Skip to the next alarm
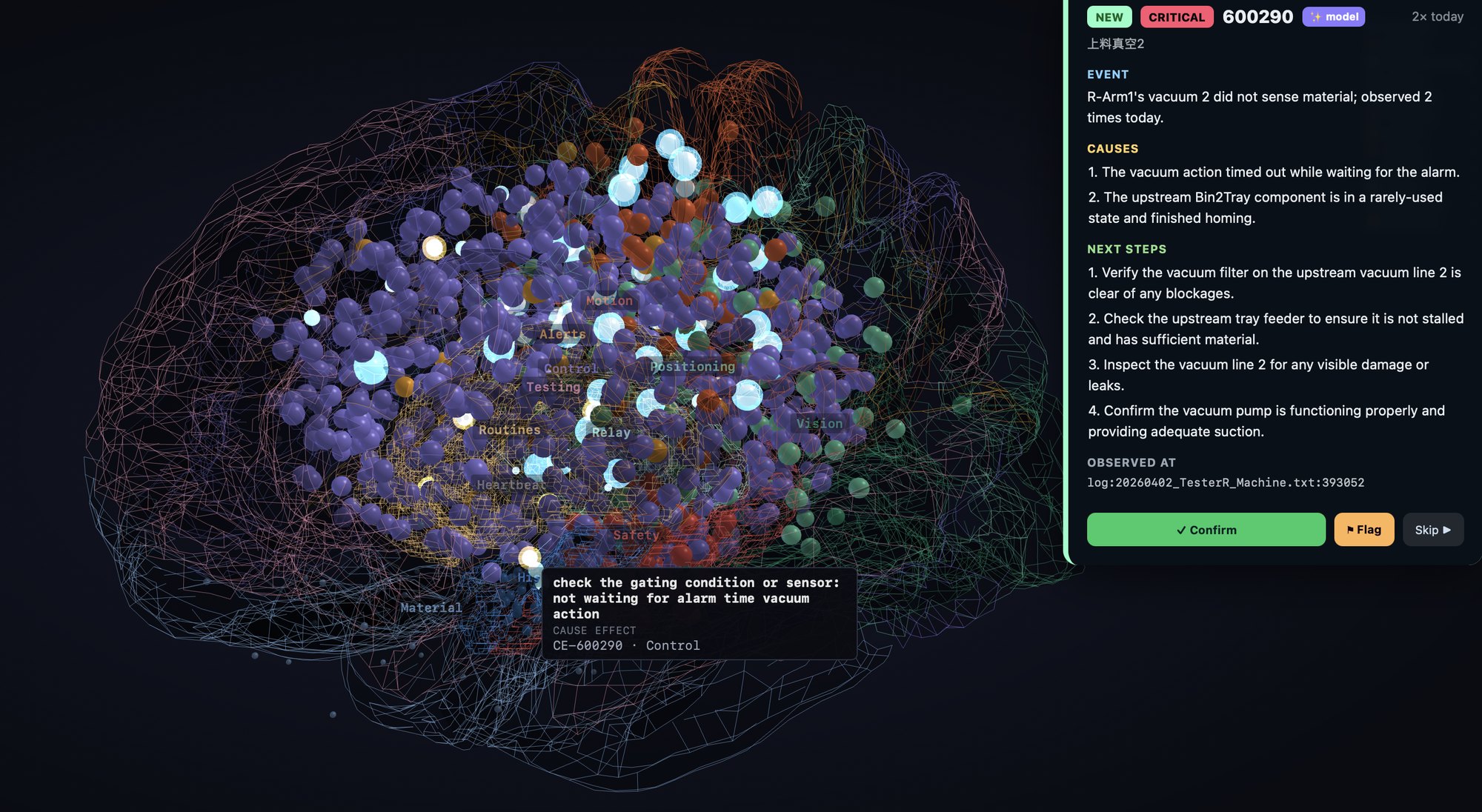This screenshot has height=812, width=1482. click(x=1432, y=530)
